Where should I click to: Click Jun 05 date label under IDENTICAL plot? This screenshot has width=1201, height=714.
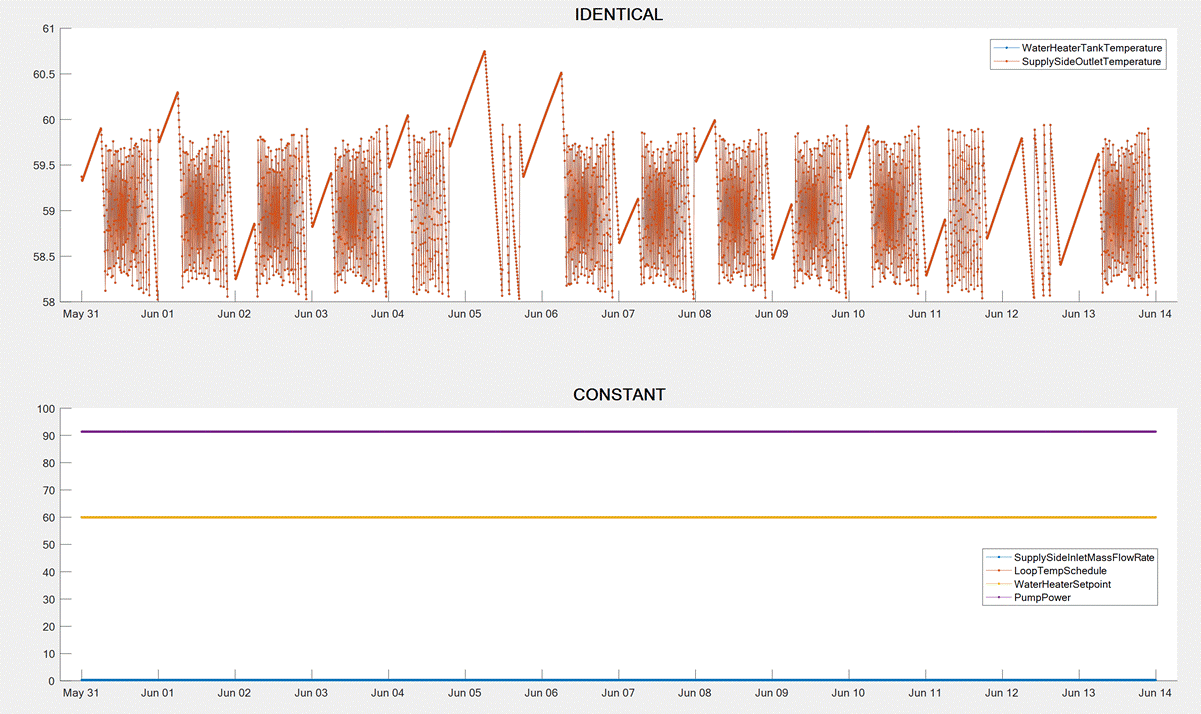(x=465, y=314)
